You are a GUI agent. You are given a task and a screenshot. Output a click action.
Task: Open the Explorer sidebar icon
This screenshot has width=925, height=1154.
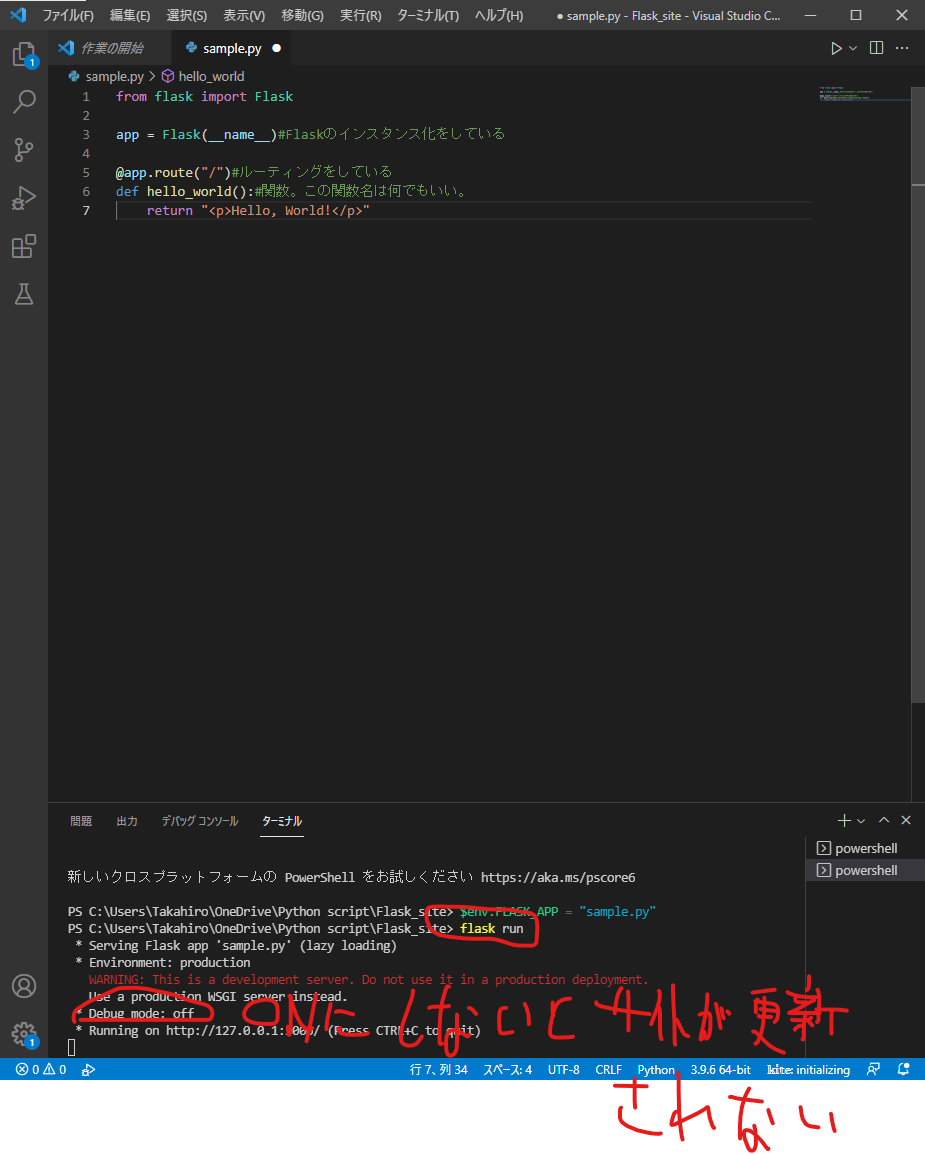pyautogui.click(x=25, y=54)
